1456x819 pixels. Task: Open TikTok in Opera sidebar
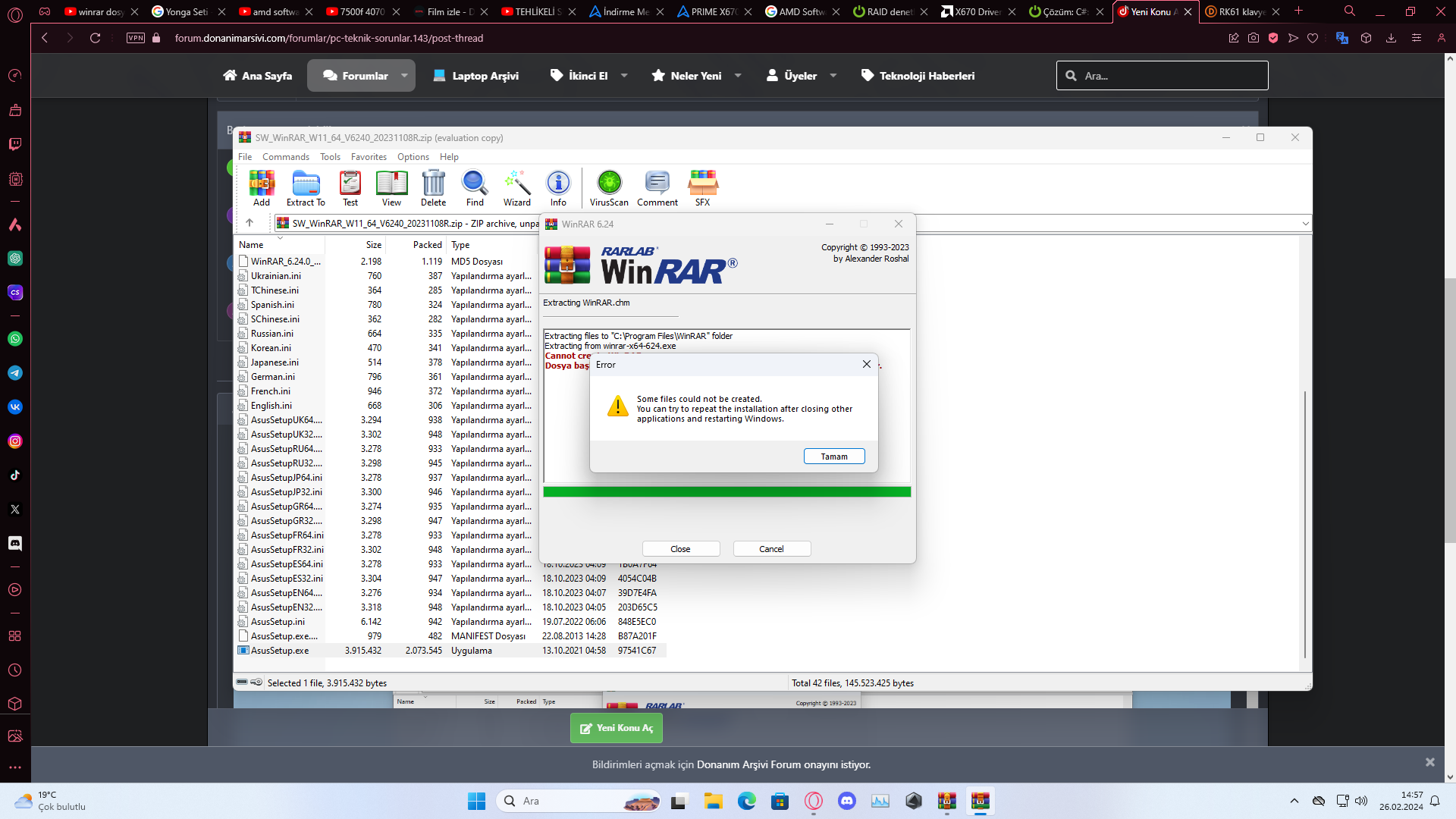(x=15, y=475)
